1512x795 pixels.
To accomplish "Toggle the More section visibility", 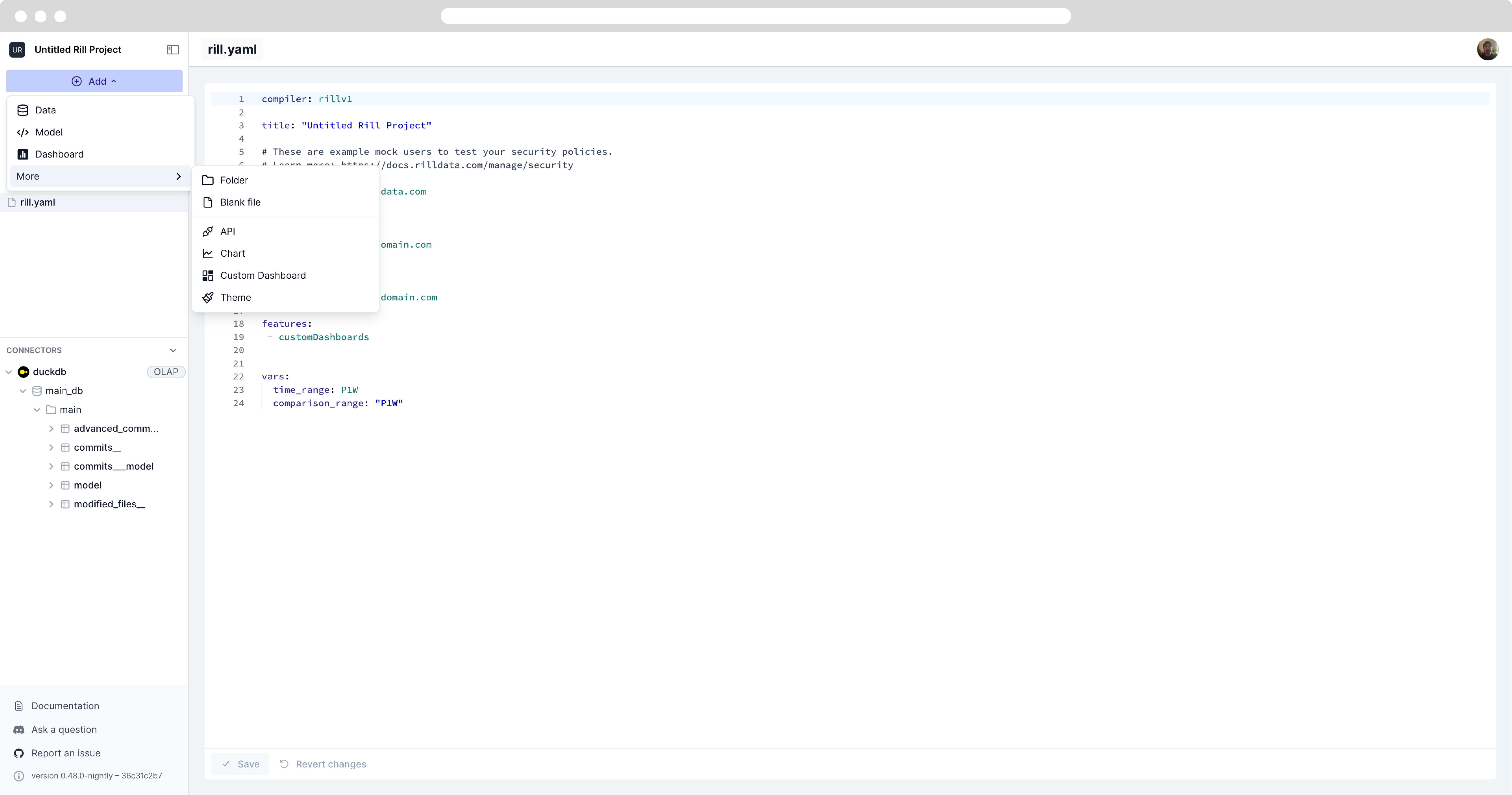I will [x=97, y=176].
